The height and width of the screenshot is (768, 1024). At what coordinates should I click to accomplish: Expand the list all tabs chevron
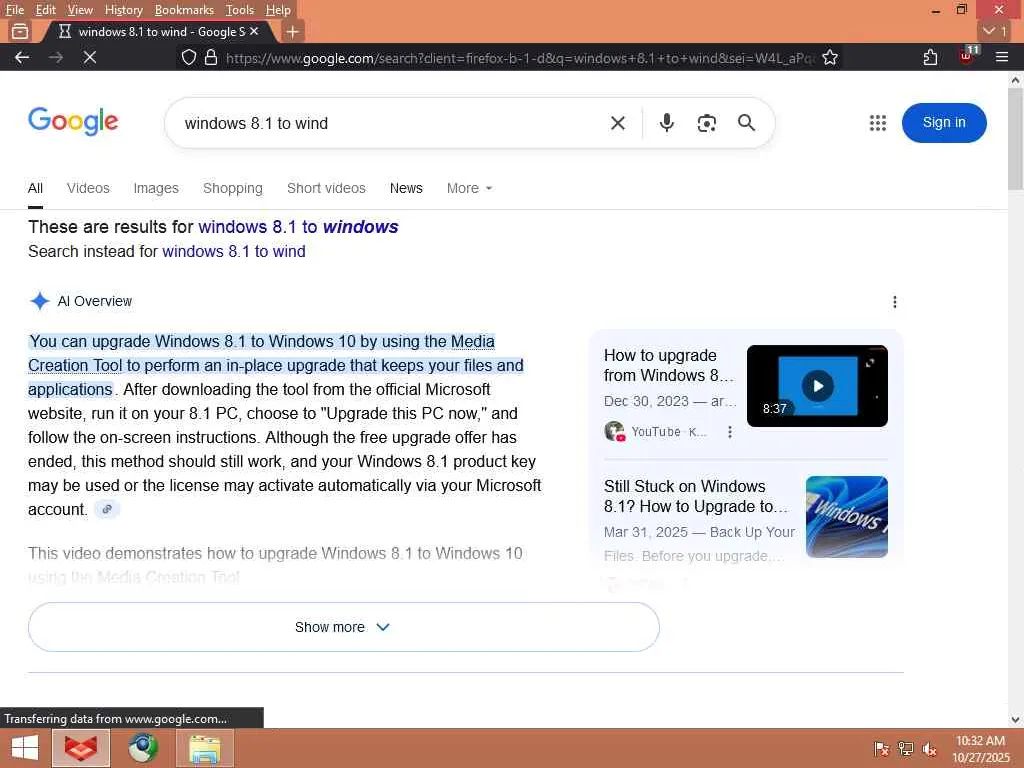[x=995, y=31]
